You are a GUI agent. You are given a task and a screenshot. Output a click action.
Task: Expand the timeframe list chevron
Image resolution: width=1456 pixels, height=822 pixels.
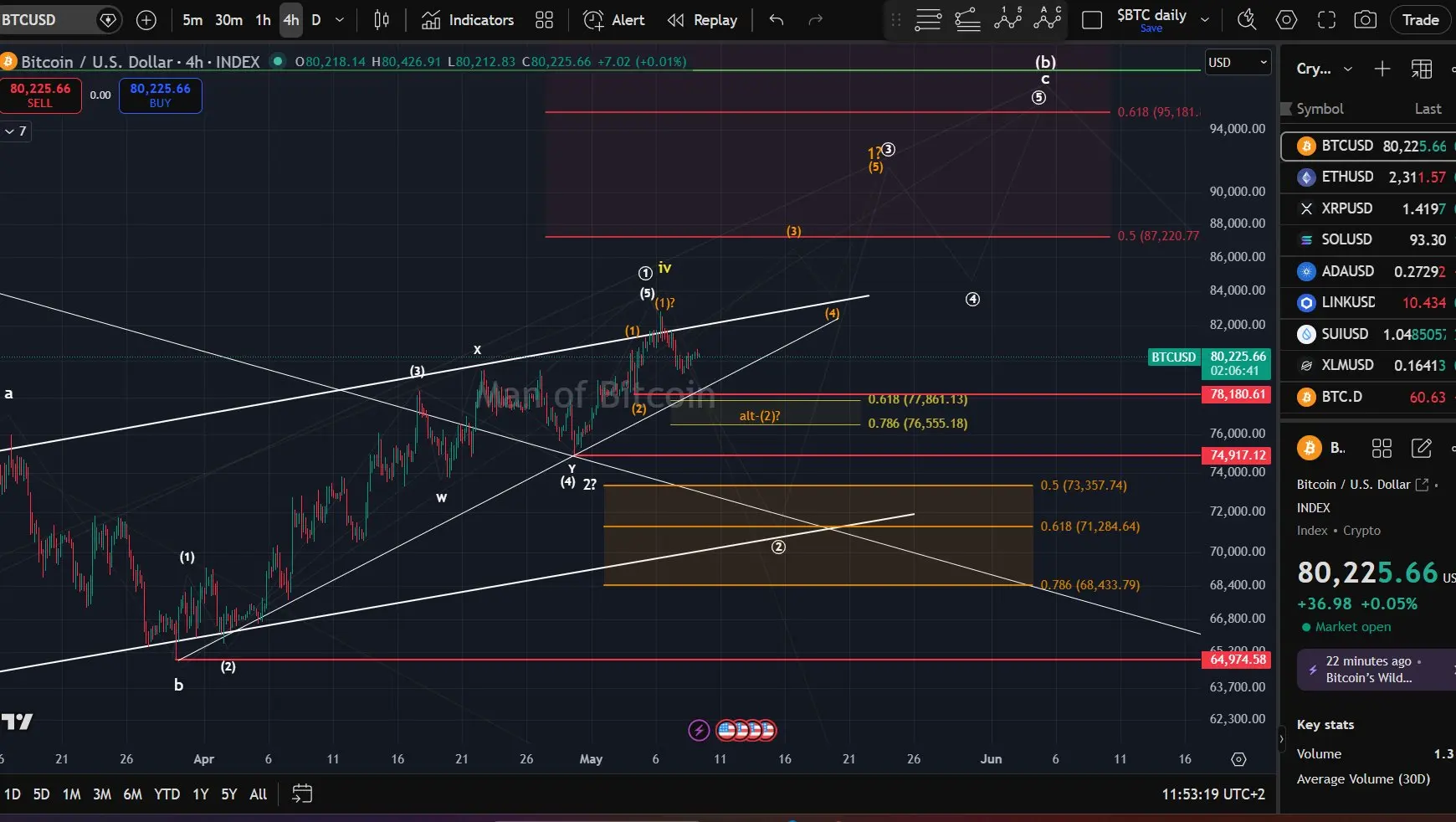[x=340, y=20]
